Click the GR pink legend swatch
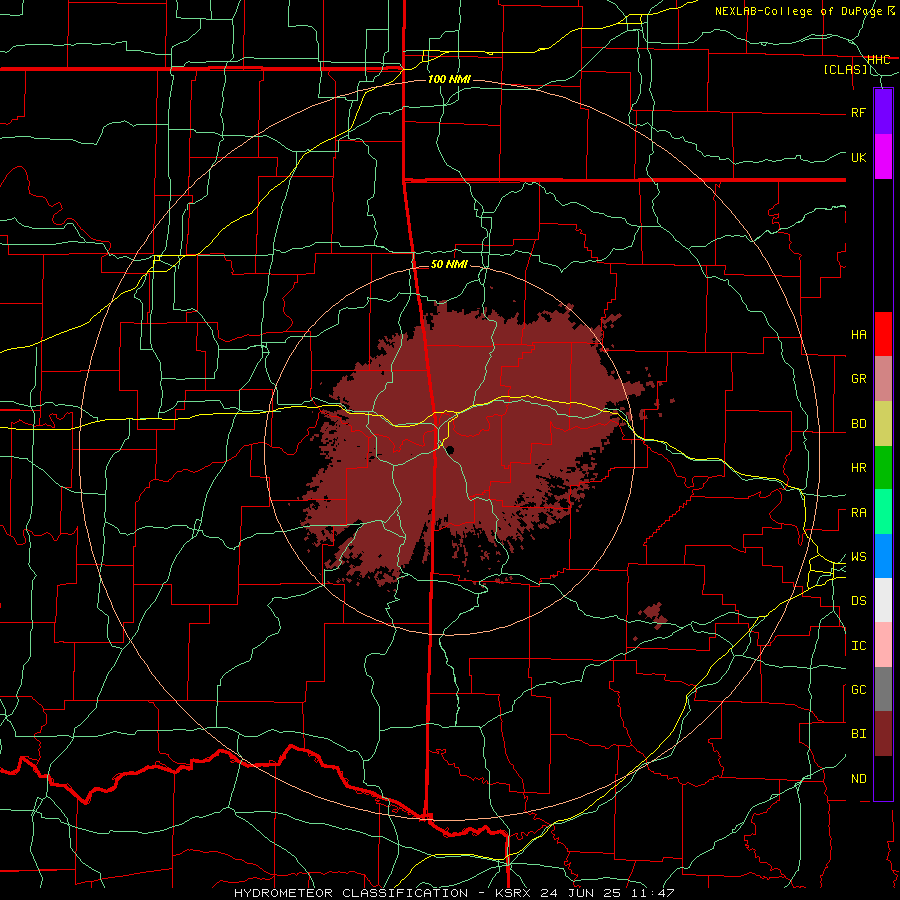Image resolution: width=900 pixels, height=900 pixels. click(883, 378)
